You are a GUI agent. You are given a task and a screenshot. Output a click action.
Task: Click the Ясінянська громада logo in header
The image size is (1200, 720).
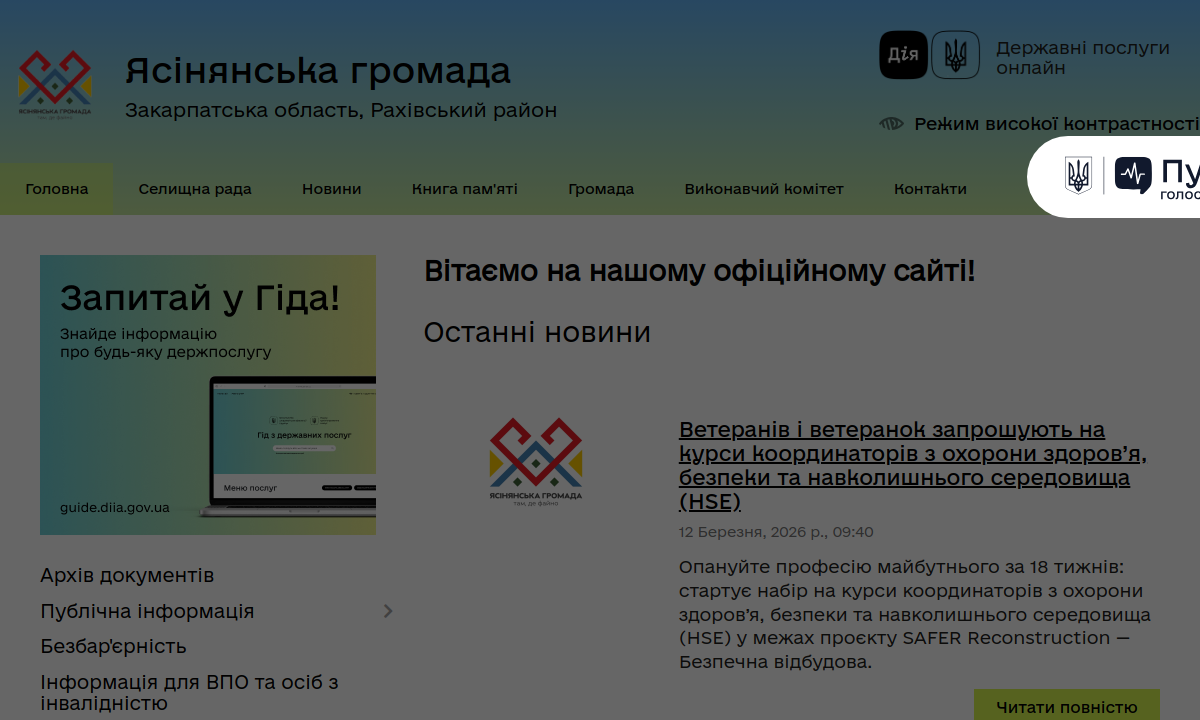(x=55, y=84)
